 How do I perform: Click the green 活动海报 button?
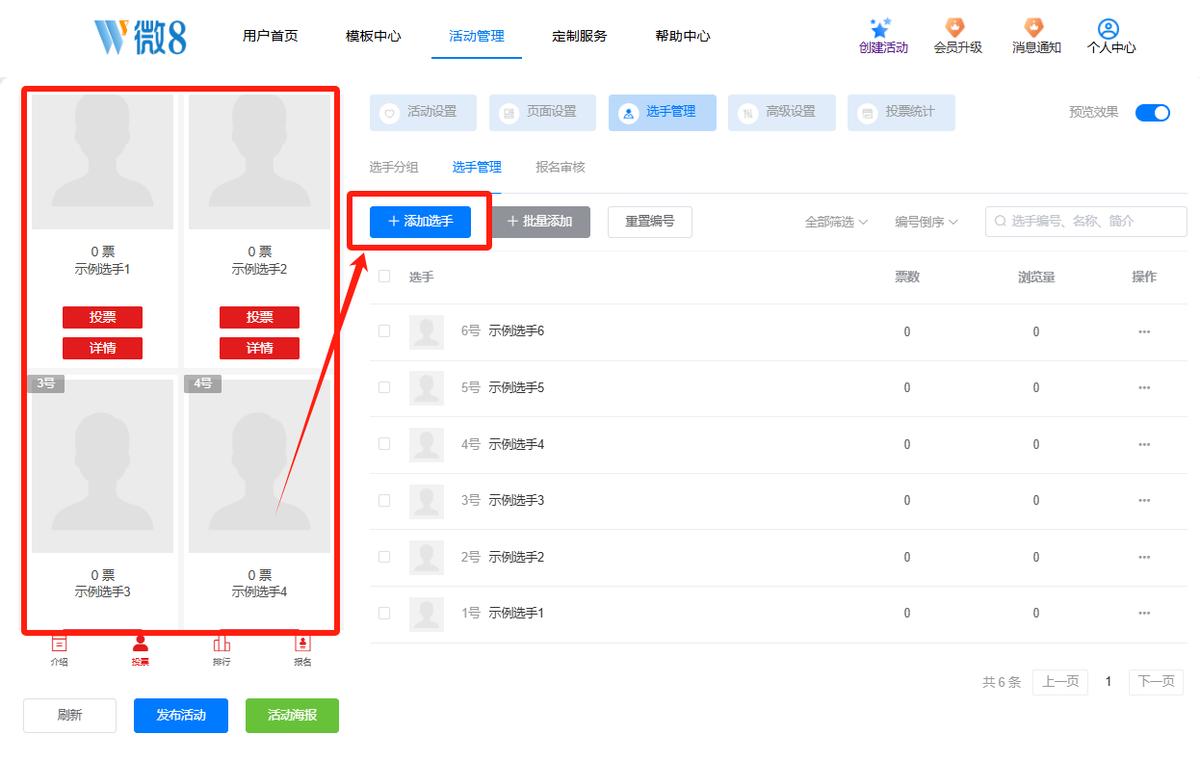292,715
